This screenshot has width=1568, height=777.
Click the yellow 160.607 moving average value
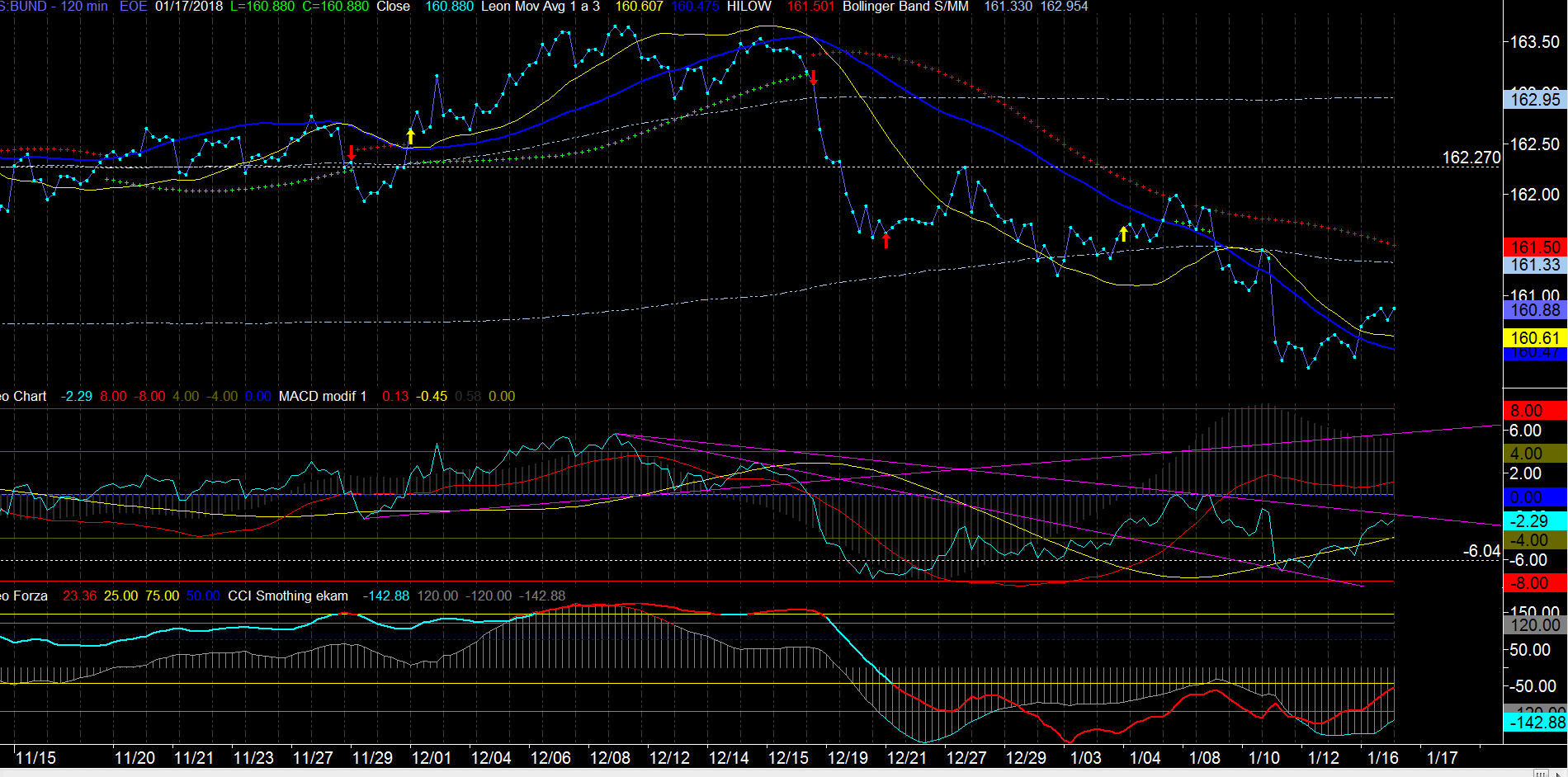tap(639, 7)
